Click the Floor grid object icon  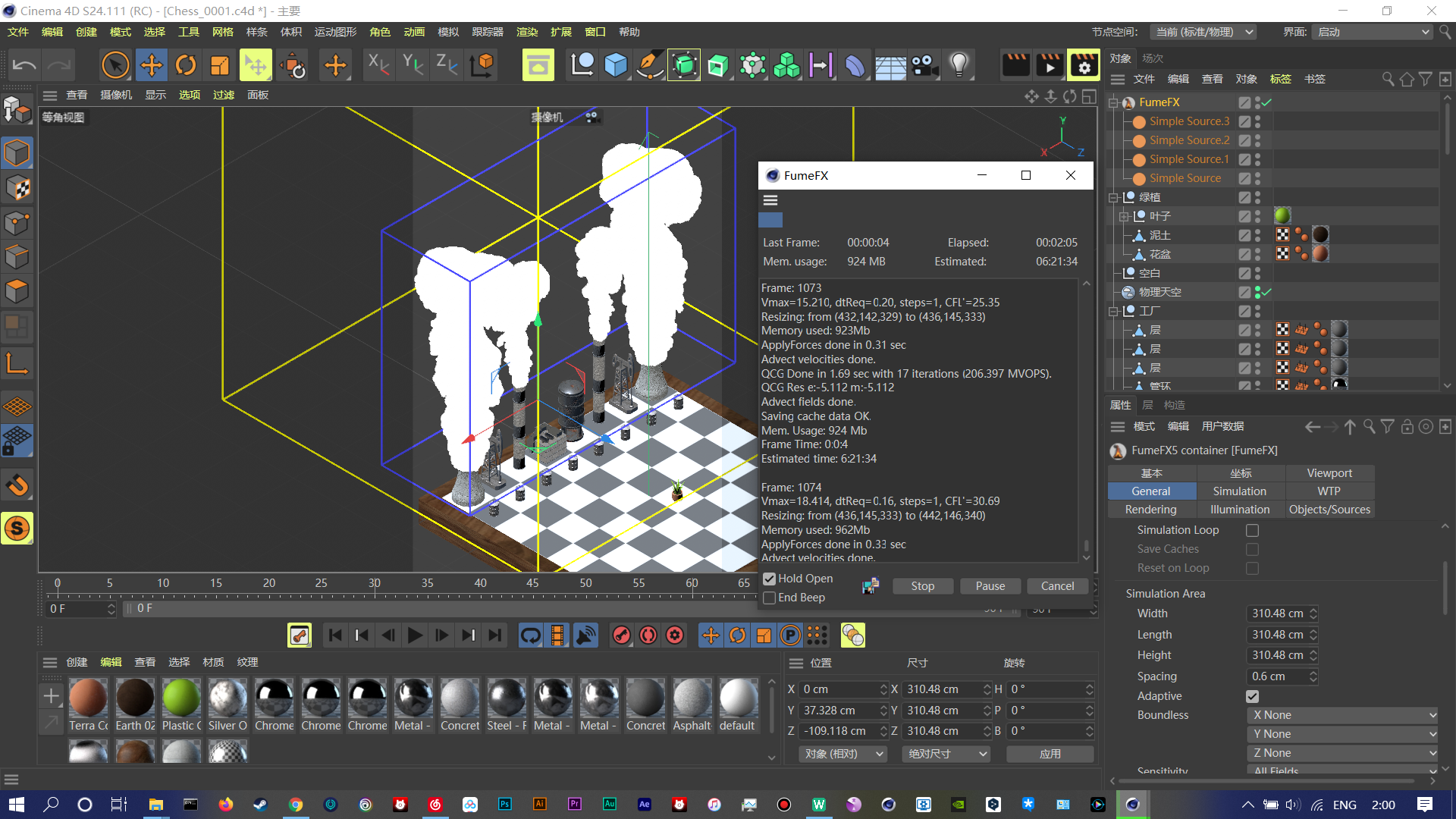pos(890,67)
